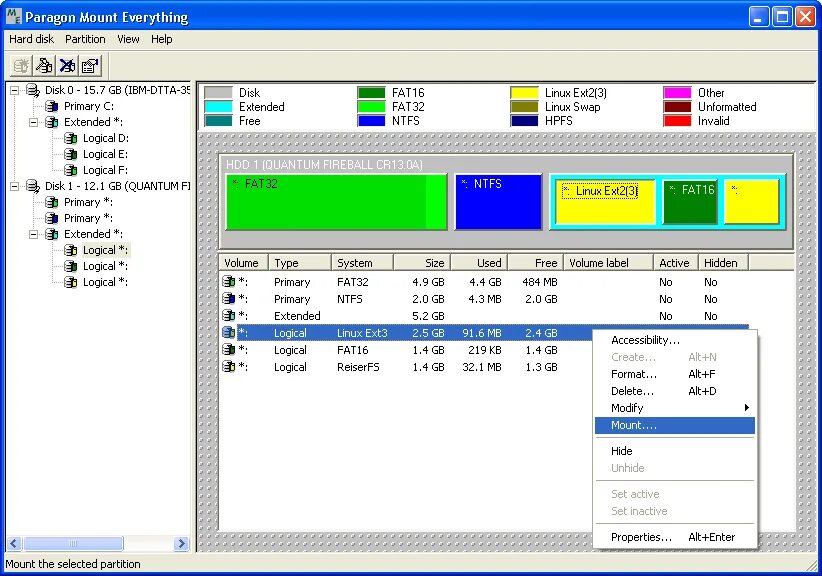This screenshot has height=576, width=822.
Task: Open Properties... from the context menu
Action: tap(675, 537)
